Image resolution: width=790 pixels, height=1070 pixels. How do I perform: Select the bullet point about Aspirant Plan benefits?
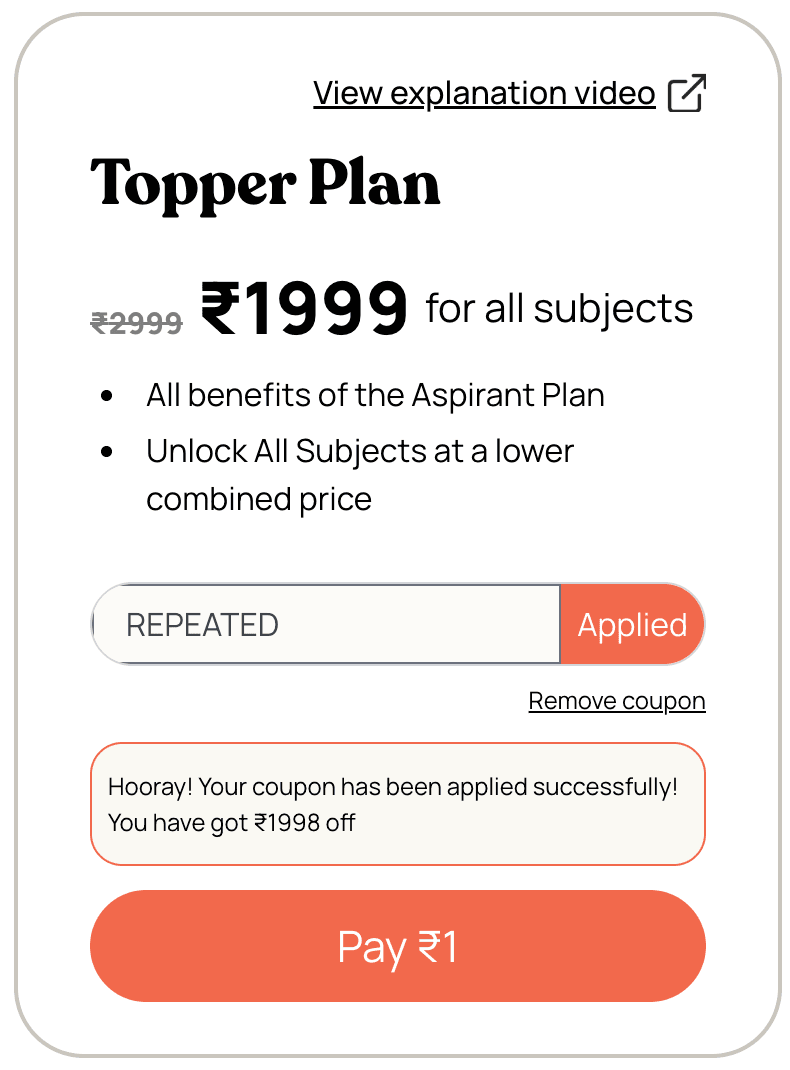tap(376, 394)
